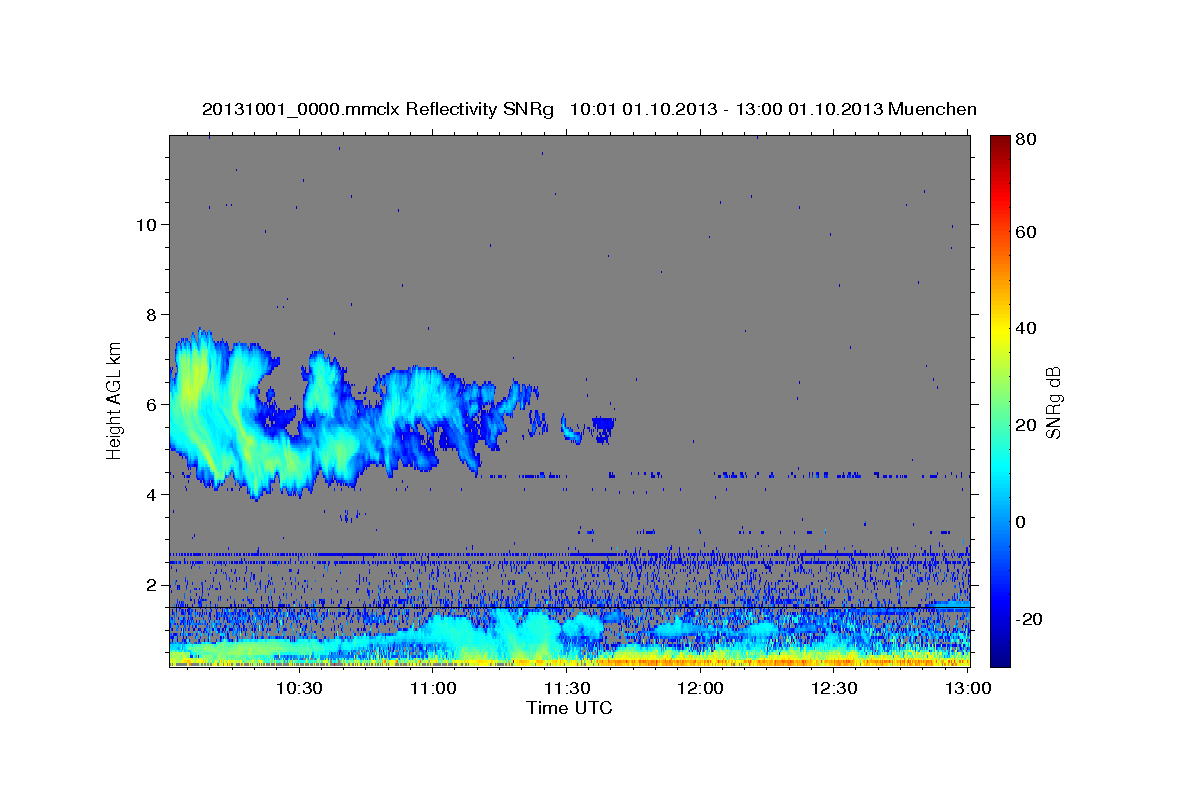This screenshot has height=800, width=1200.
Task: Click the height tick label 10
Action: [x=146, y=224]
